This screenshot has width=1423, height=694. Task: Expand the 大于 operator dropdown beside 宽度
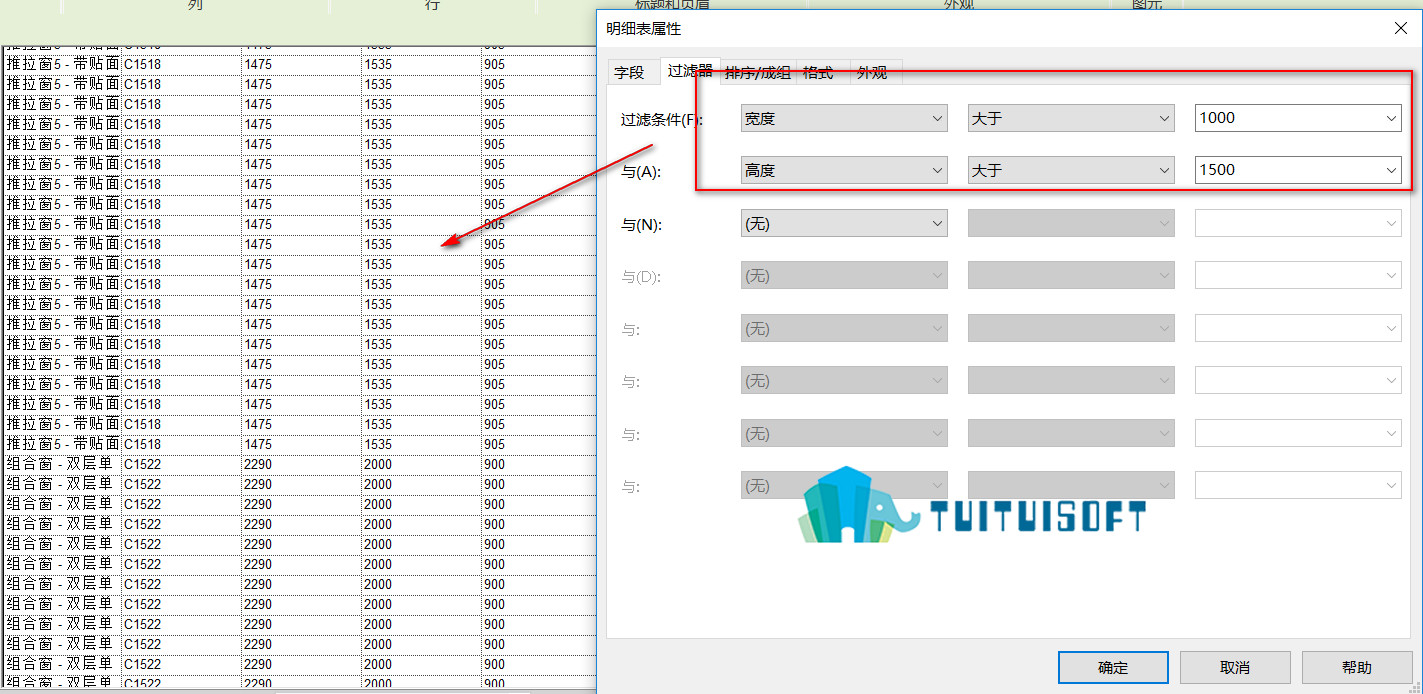click(x=1071, y=118)
